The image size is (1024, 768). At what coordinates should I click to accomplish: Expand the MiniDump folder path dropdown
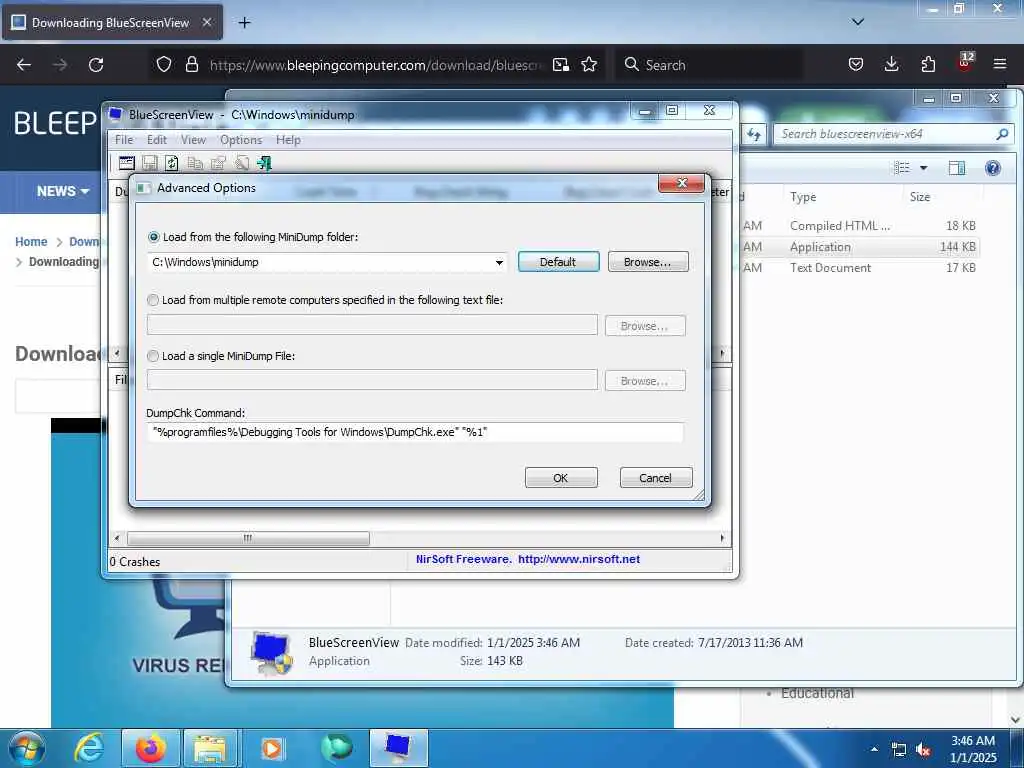499,263
